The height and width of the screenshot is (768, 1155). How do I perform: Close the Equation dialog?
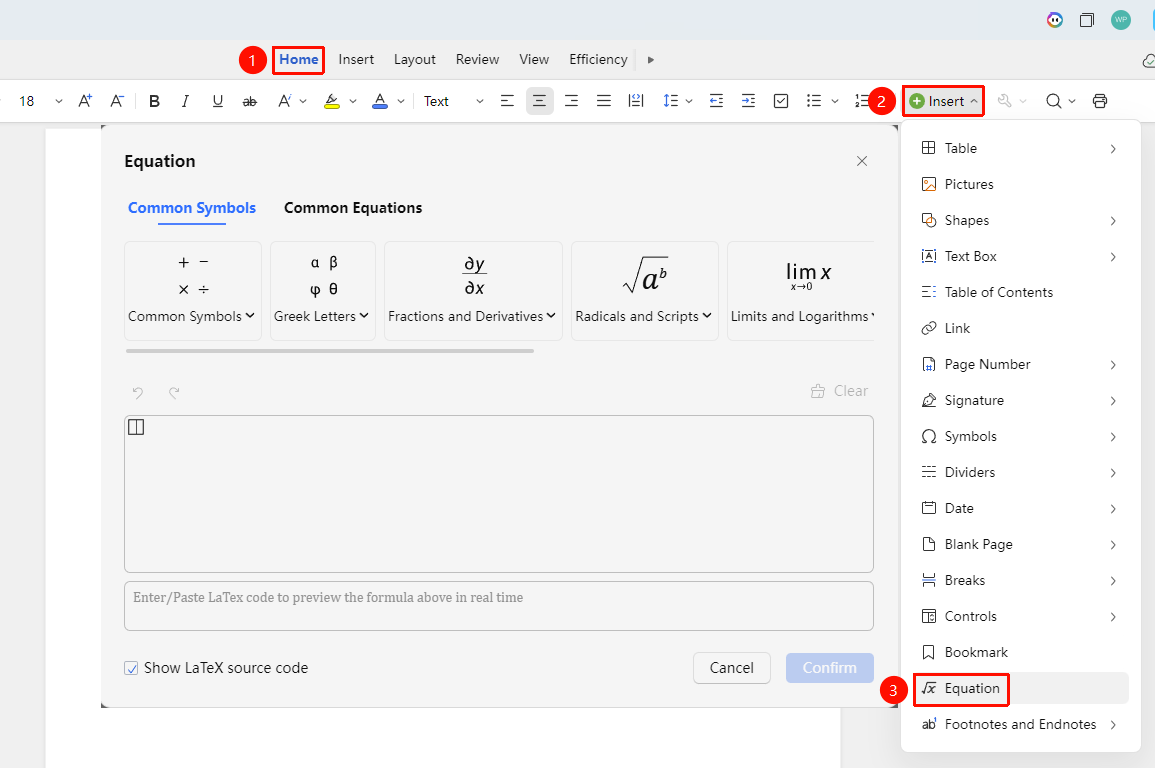862,161
